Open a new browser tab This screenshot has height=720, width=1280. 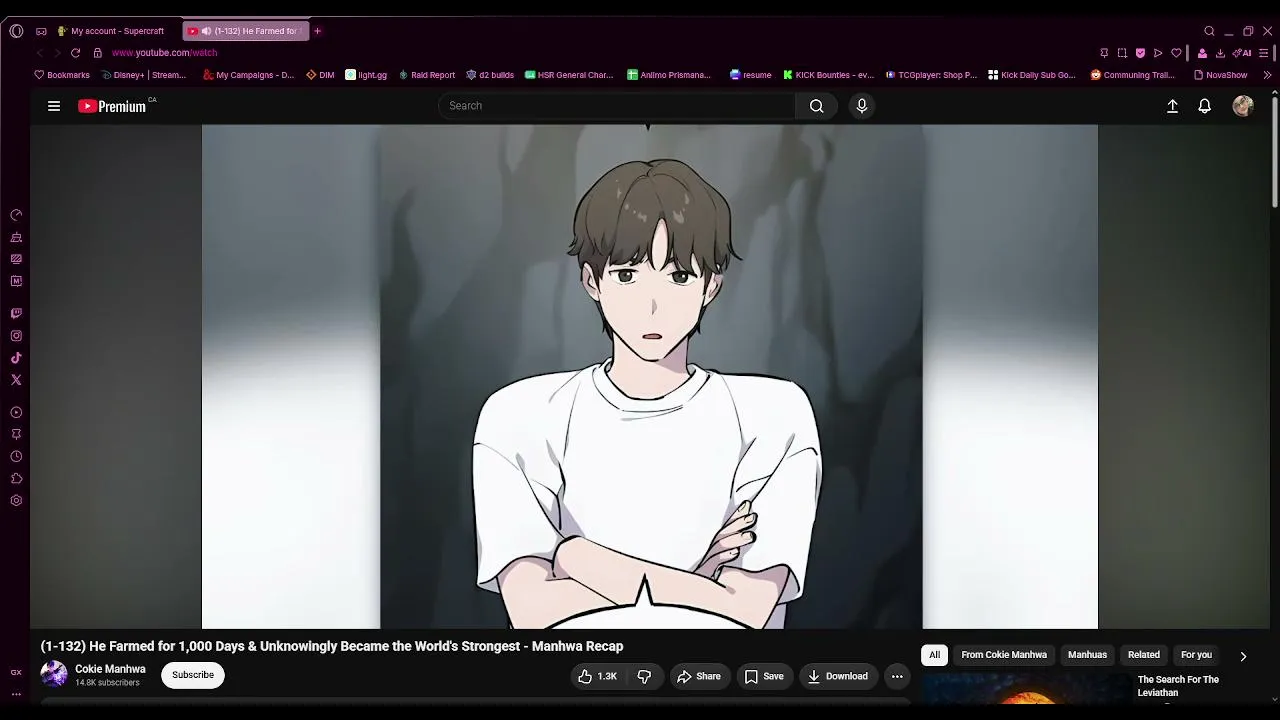coord(318,31)
